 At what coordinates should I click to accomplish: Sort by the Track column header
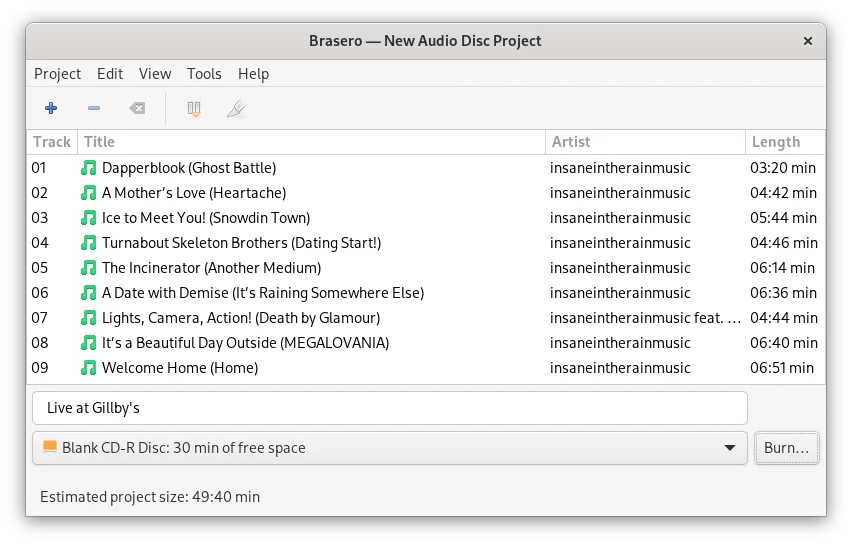52,142
